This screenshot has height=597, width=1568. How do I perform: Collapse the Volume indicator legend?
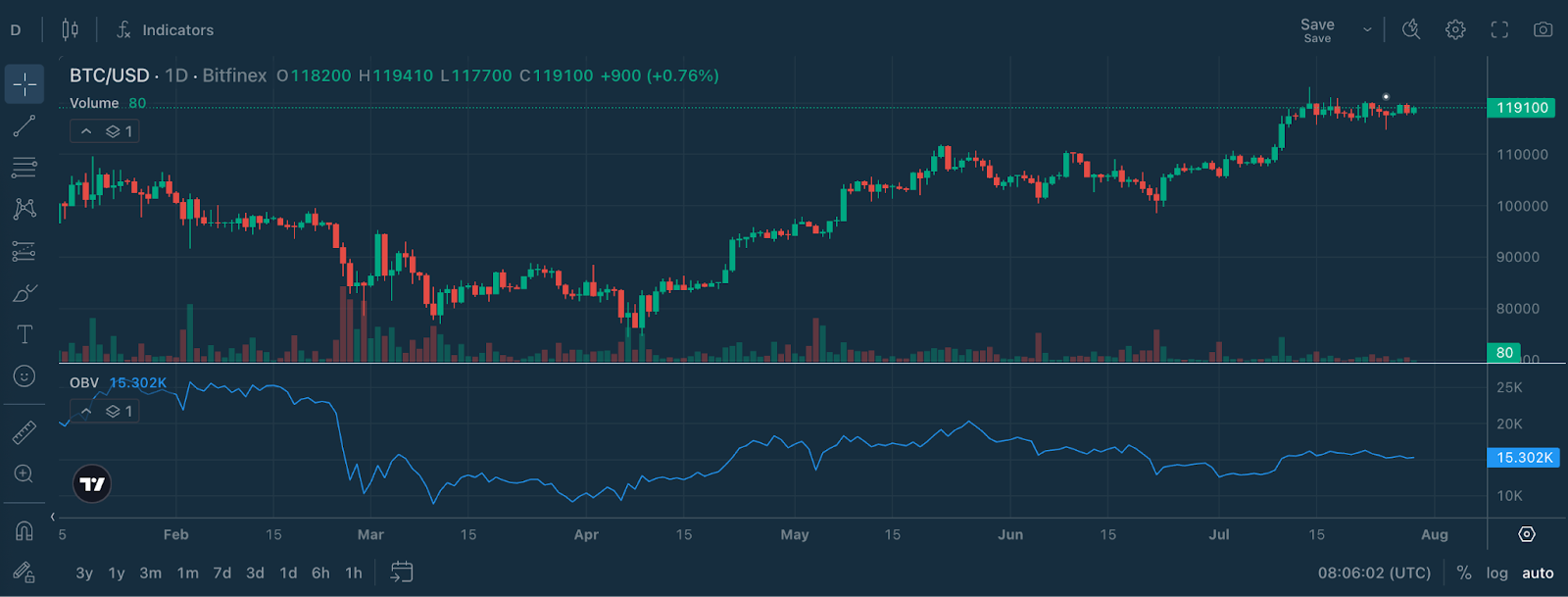pos(86,131)
